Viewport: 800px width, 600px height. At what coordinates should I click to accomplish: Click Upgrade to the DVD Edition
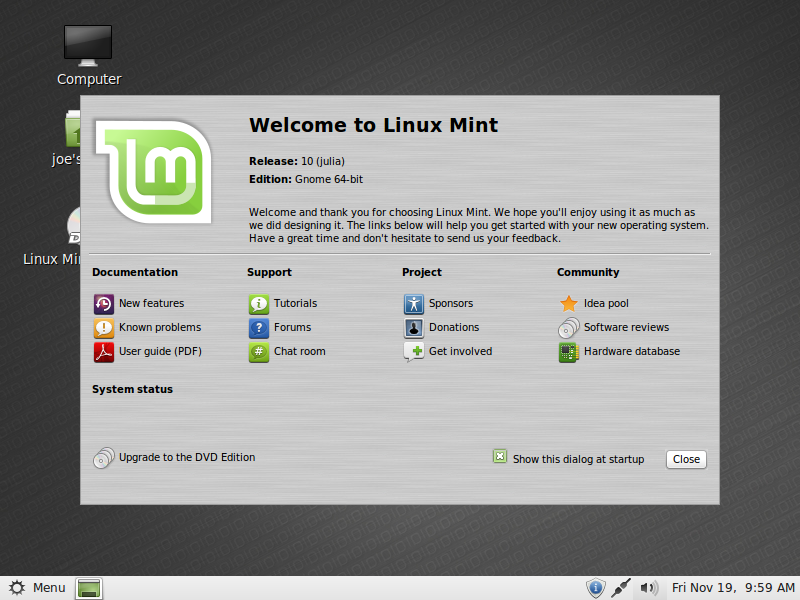(186, 458)
